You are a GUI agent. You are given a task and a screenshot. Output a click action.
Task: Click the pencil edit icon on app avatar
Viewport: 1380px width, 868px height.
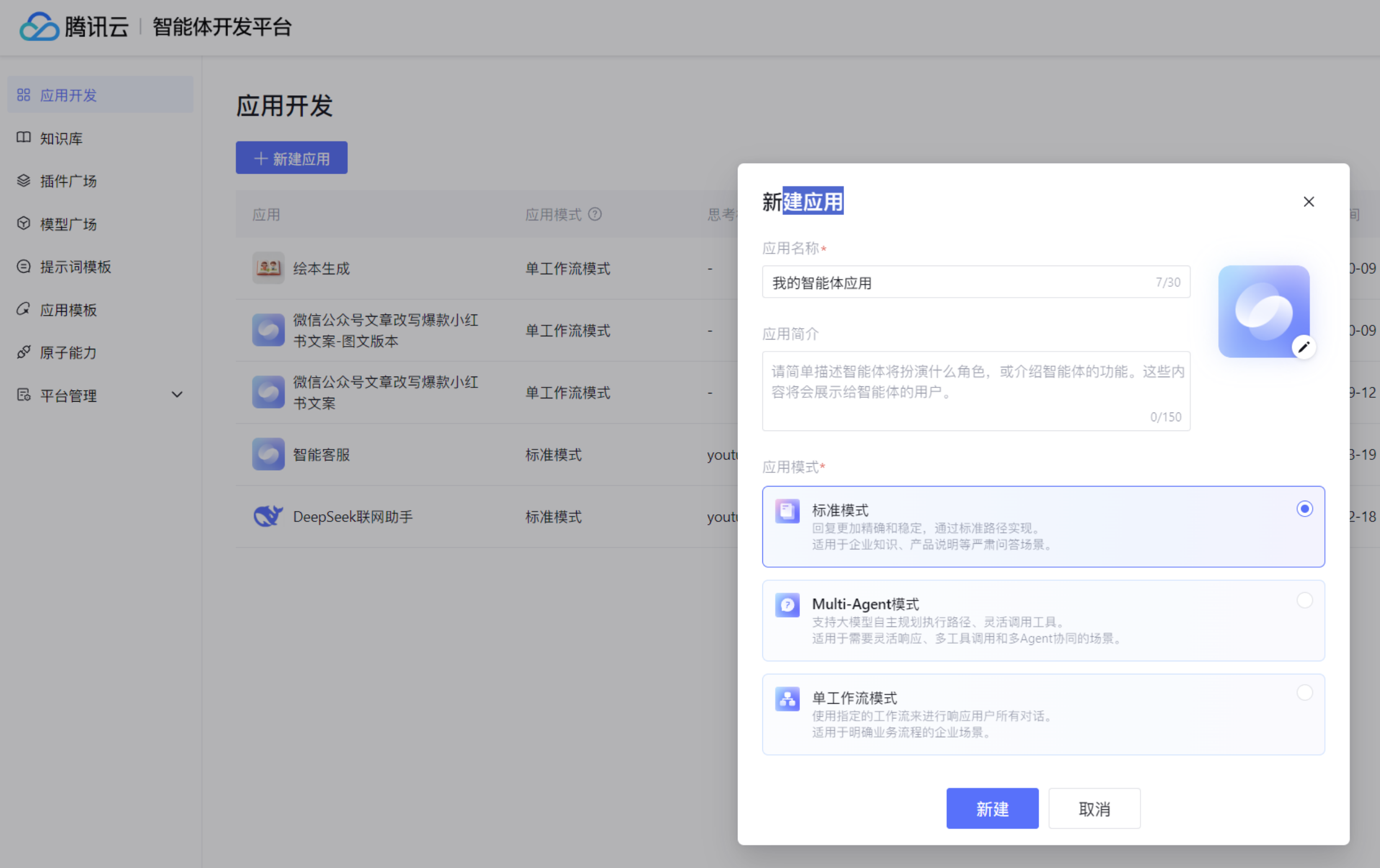click(x=1303, y=347)
